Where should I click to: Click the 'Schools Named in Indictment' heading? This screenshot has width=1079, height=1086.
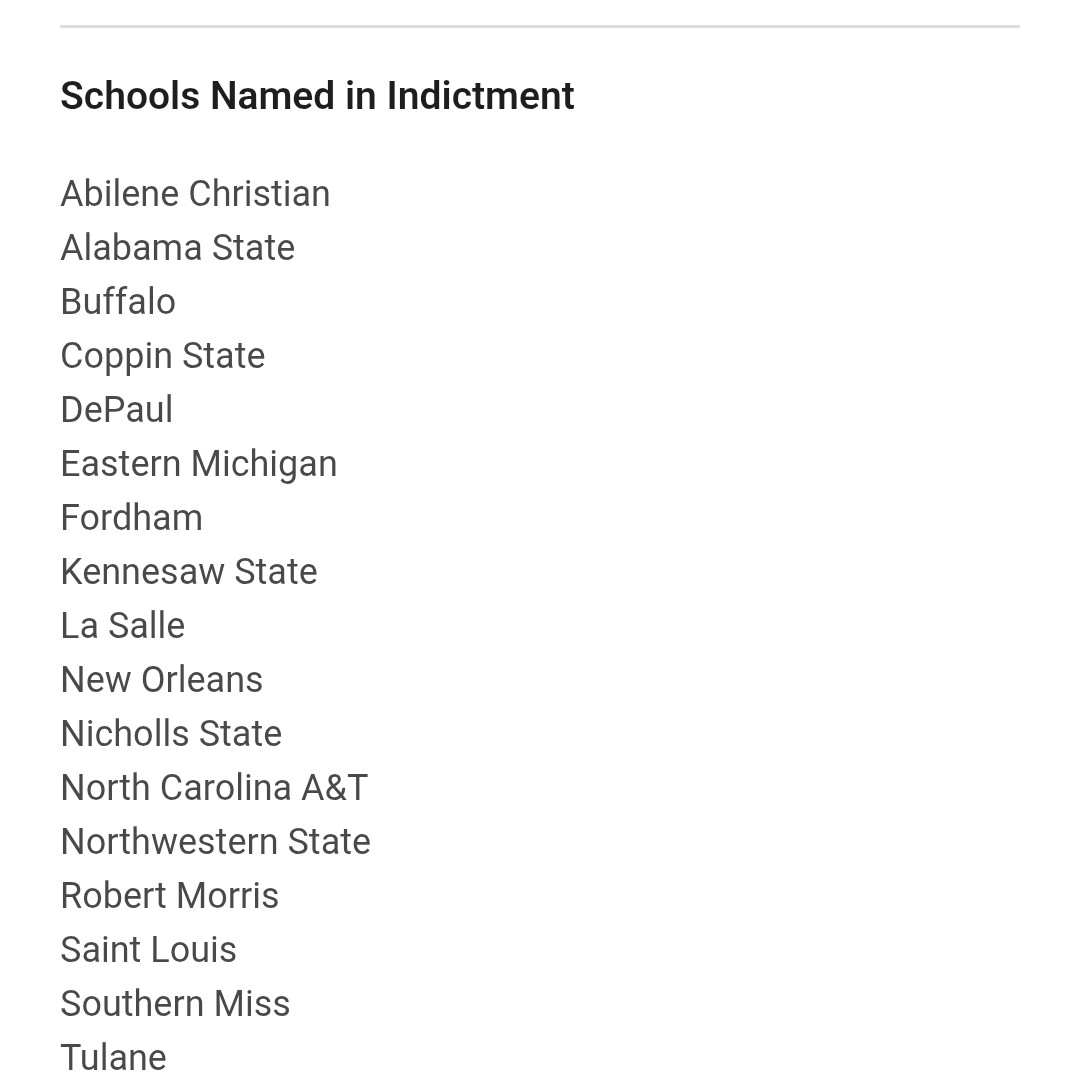(317, 96)
